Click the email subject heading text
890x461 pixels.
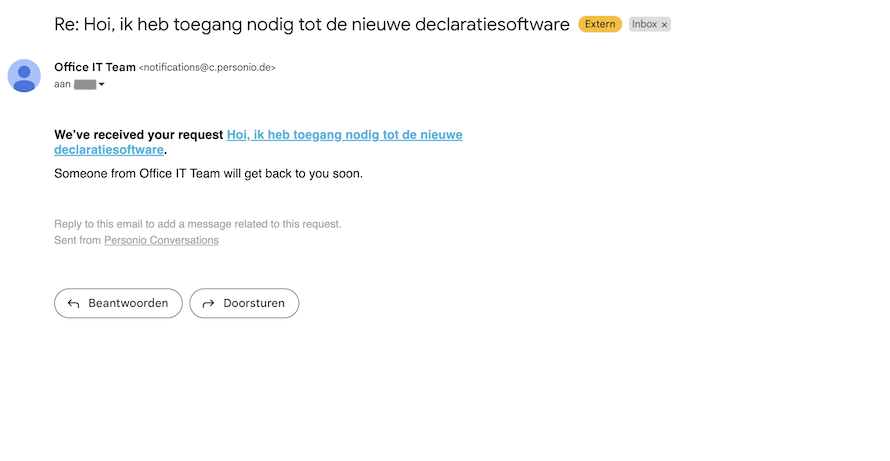pos(312,24)
